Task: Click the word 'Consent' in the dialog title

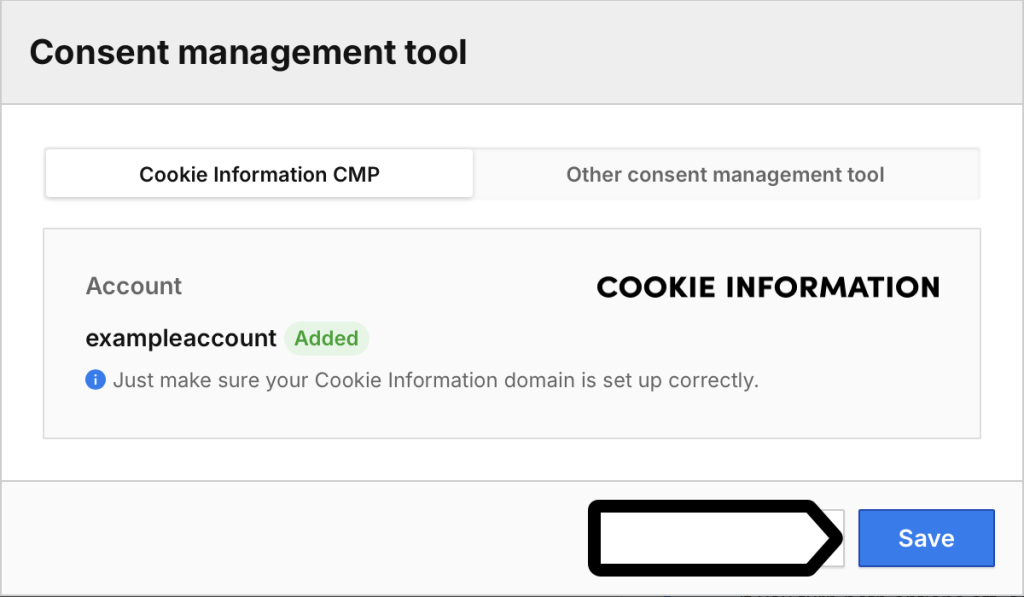Action: click(x=99, y=52)
